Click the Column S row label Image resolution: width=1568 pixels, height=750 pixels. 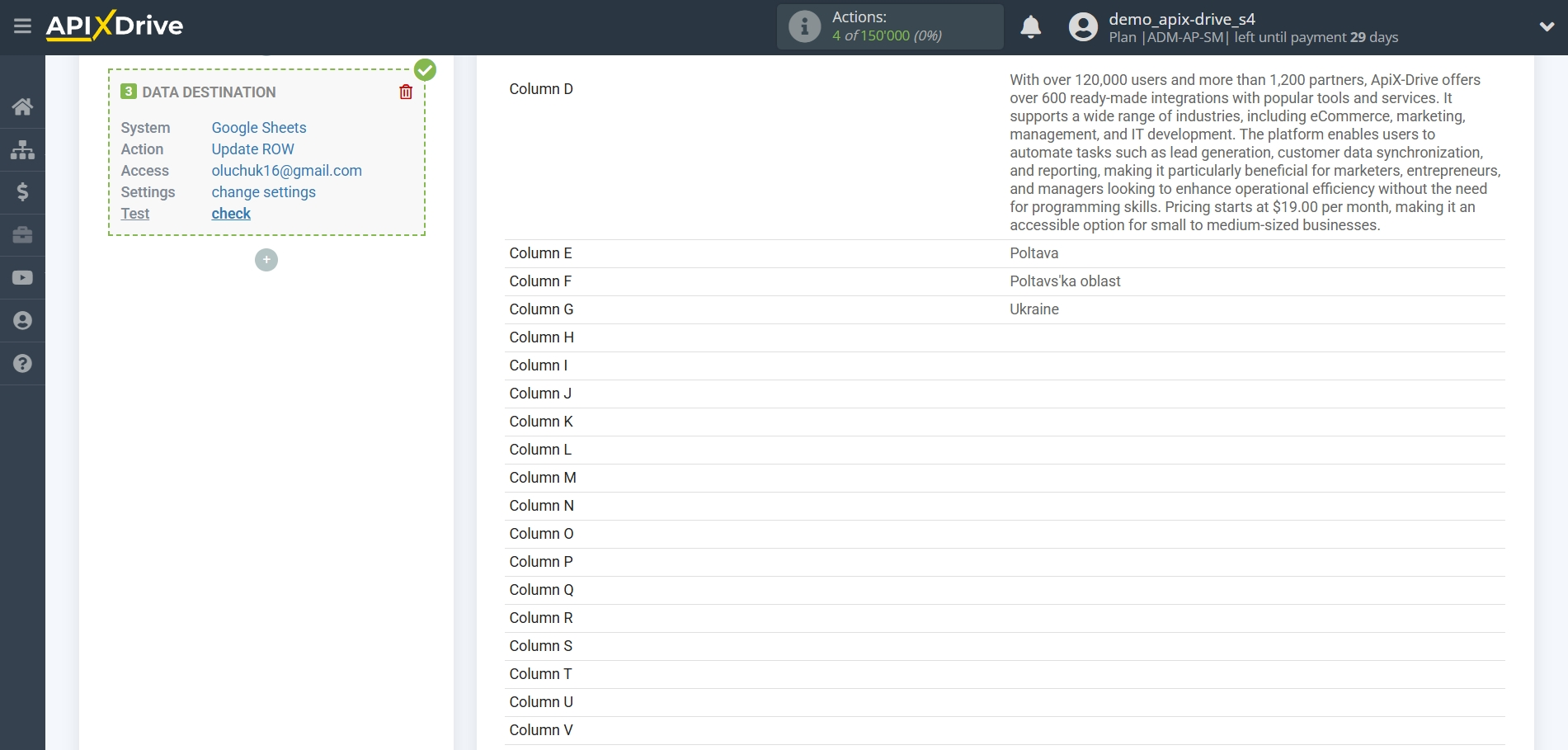click(541, 646)
